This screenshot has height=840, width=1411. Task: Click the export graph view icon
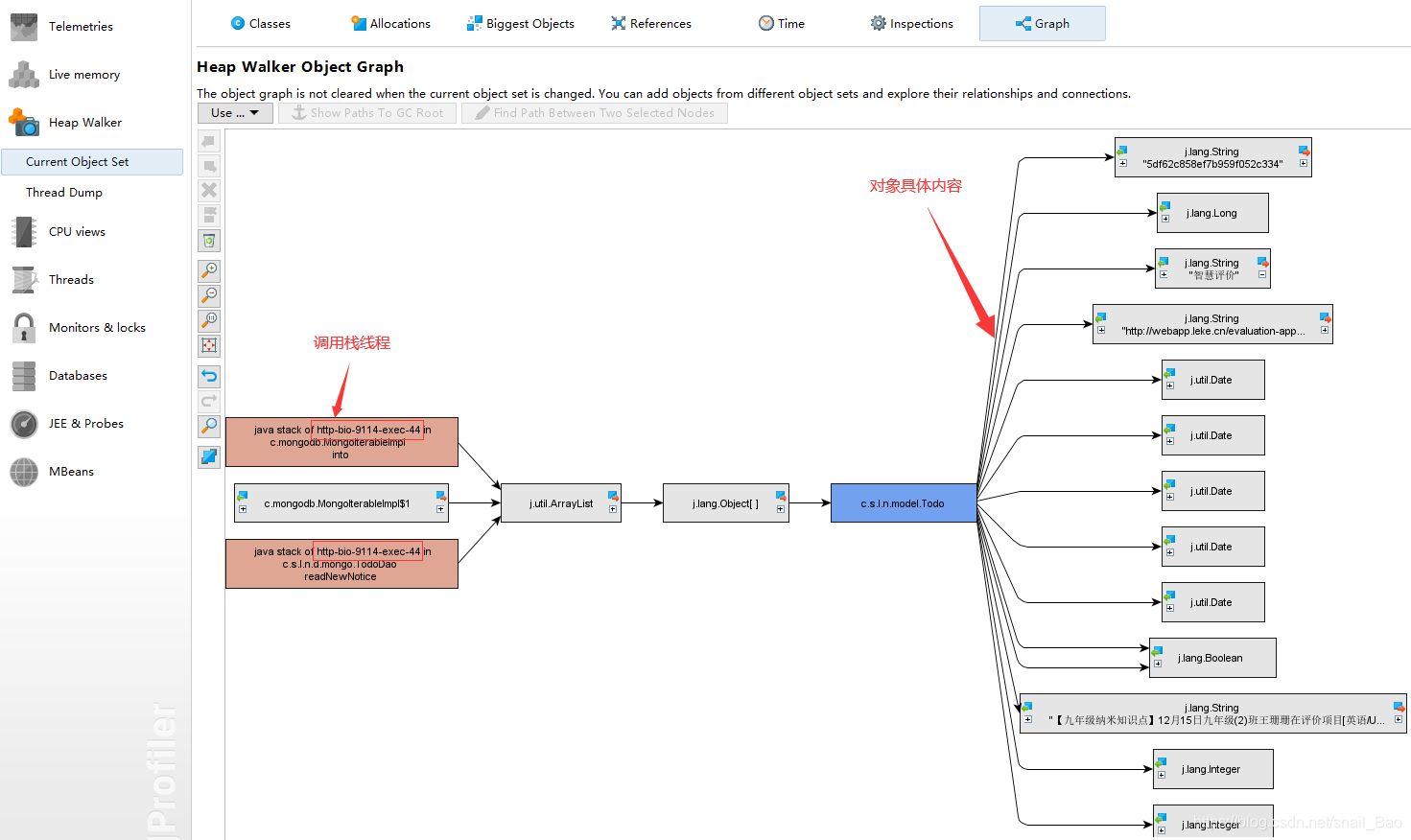click(x=209, y=457)
